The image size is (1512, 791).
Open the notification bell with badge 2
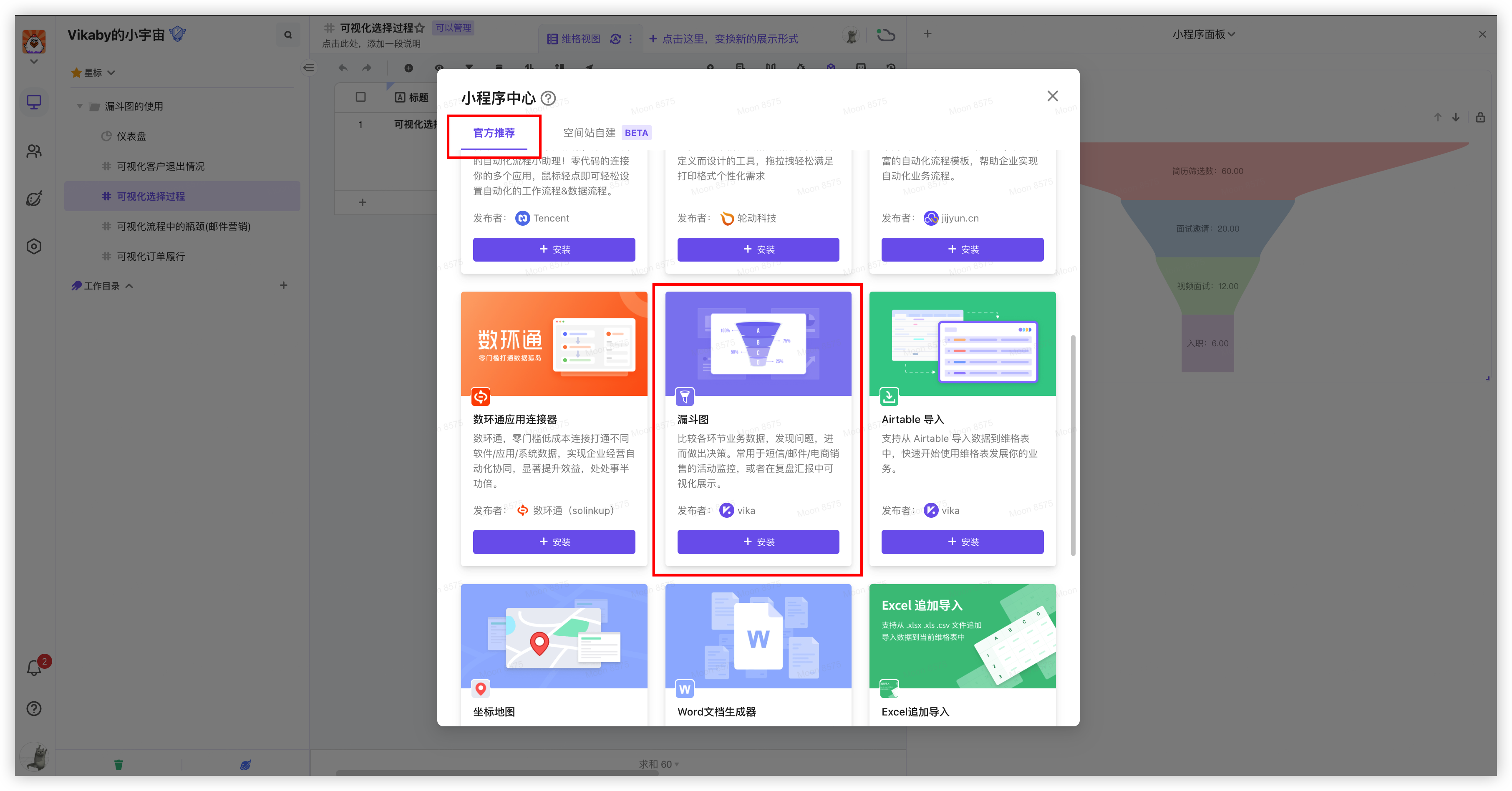tap(34, 667)
